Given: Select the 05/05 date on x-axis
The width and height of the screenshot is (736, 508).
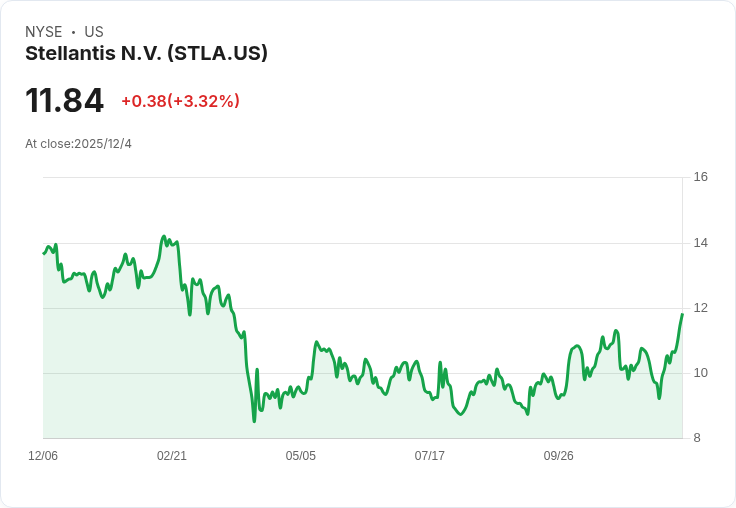Looking at the screenshot, I should tap(300, 455).
